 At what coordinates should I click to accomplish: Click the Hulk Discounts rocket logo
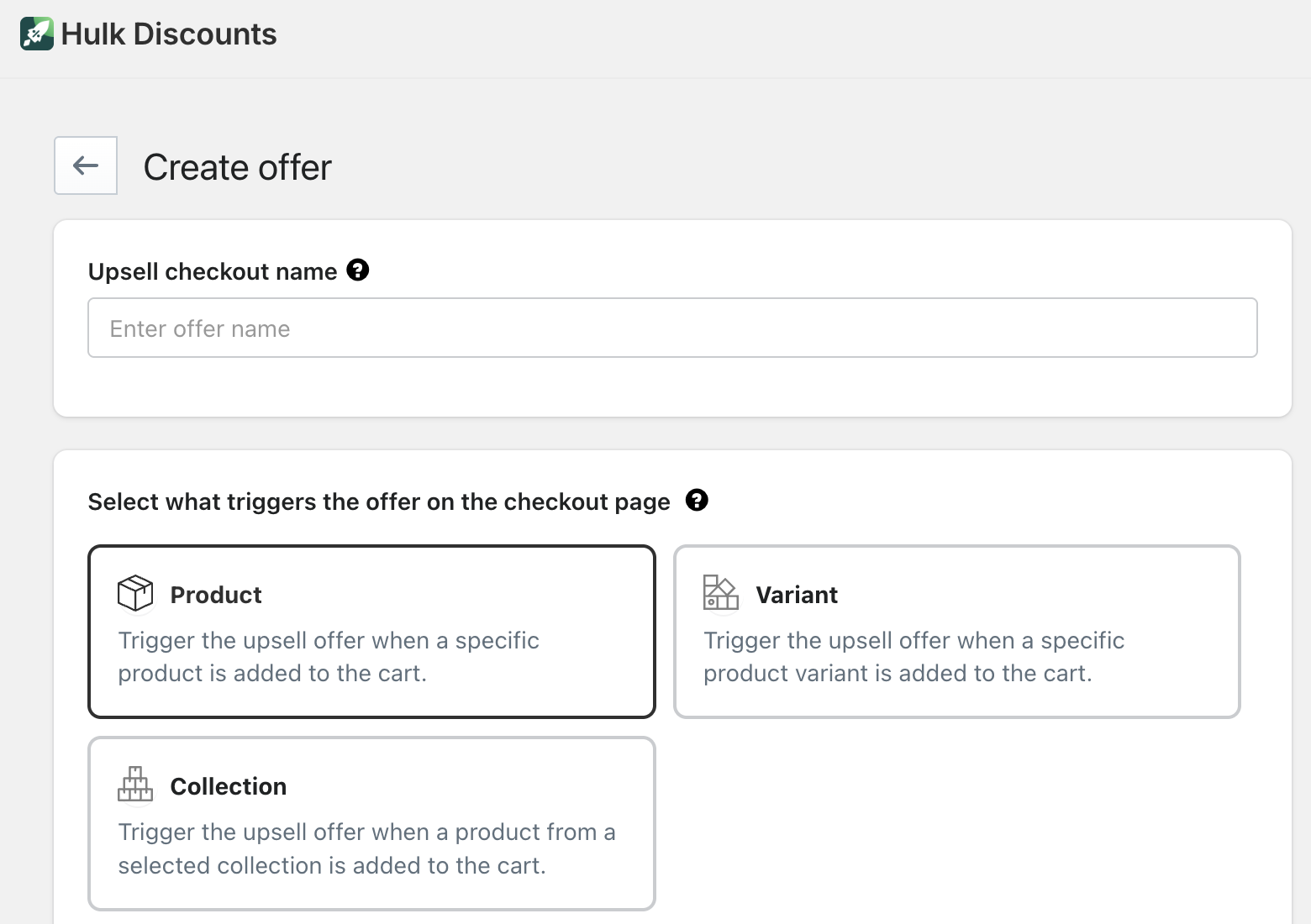tap(37, 34)
